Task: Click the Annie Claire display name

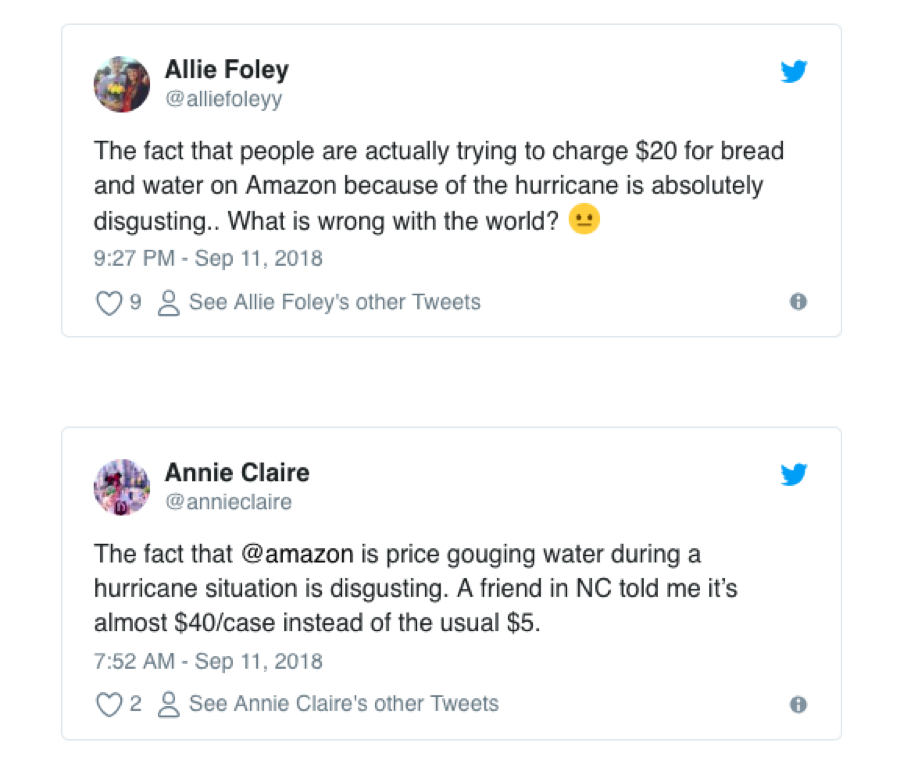Action: point(237,473)
